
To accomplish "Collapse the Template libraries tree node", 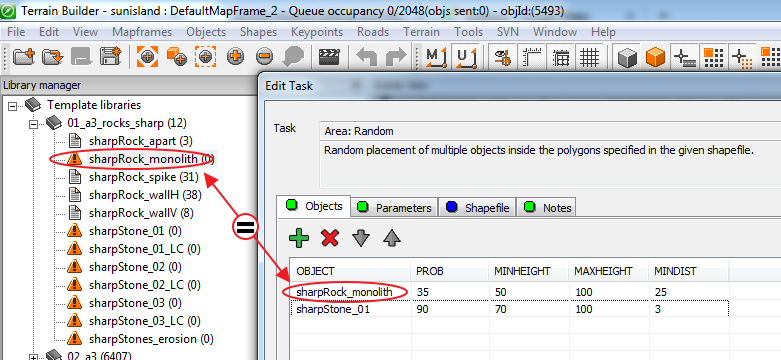I will tap(12, 106).
